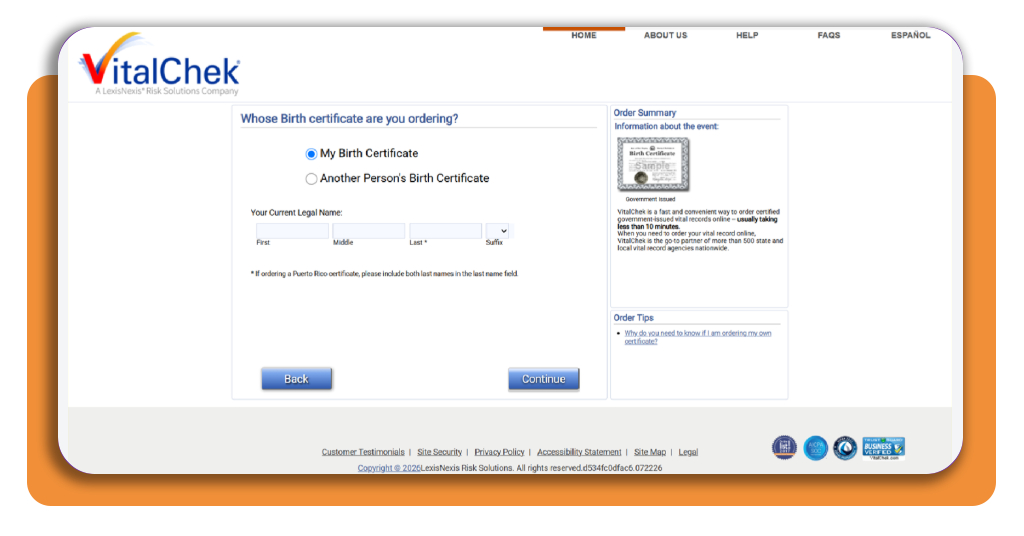Open the Privacy Policy link
The height and width of the screenshot is (536, 1024).
tap(500, 452)
